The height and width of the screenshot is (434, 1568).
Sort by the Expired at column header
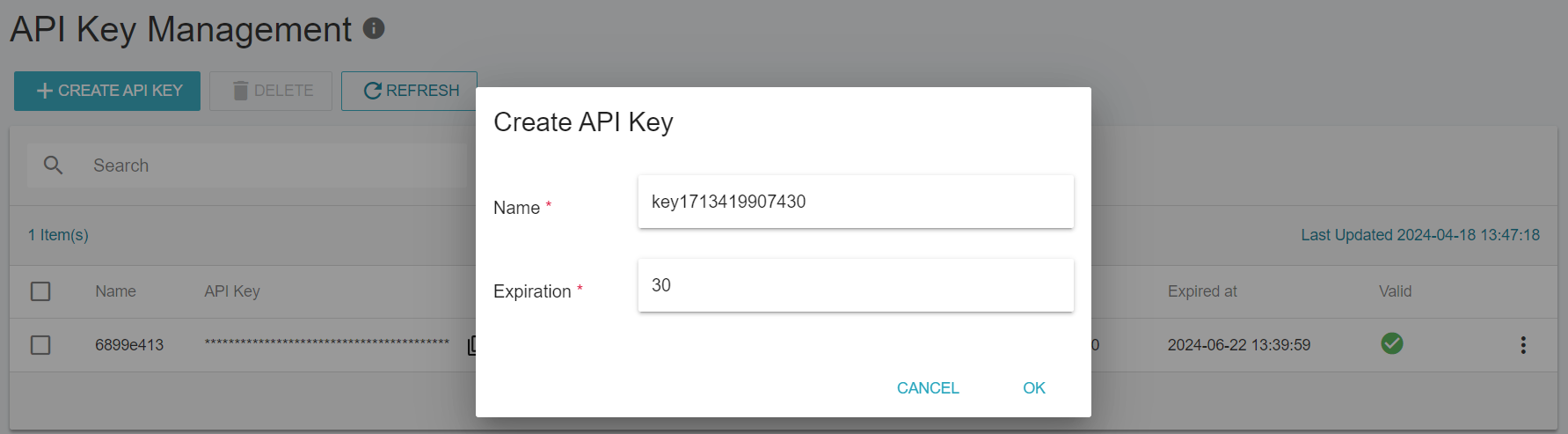pos(1202,291)
